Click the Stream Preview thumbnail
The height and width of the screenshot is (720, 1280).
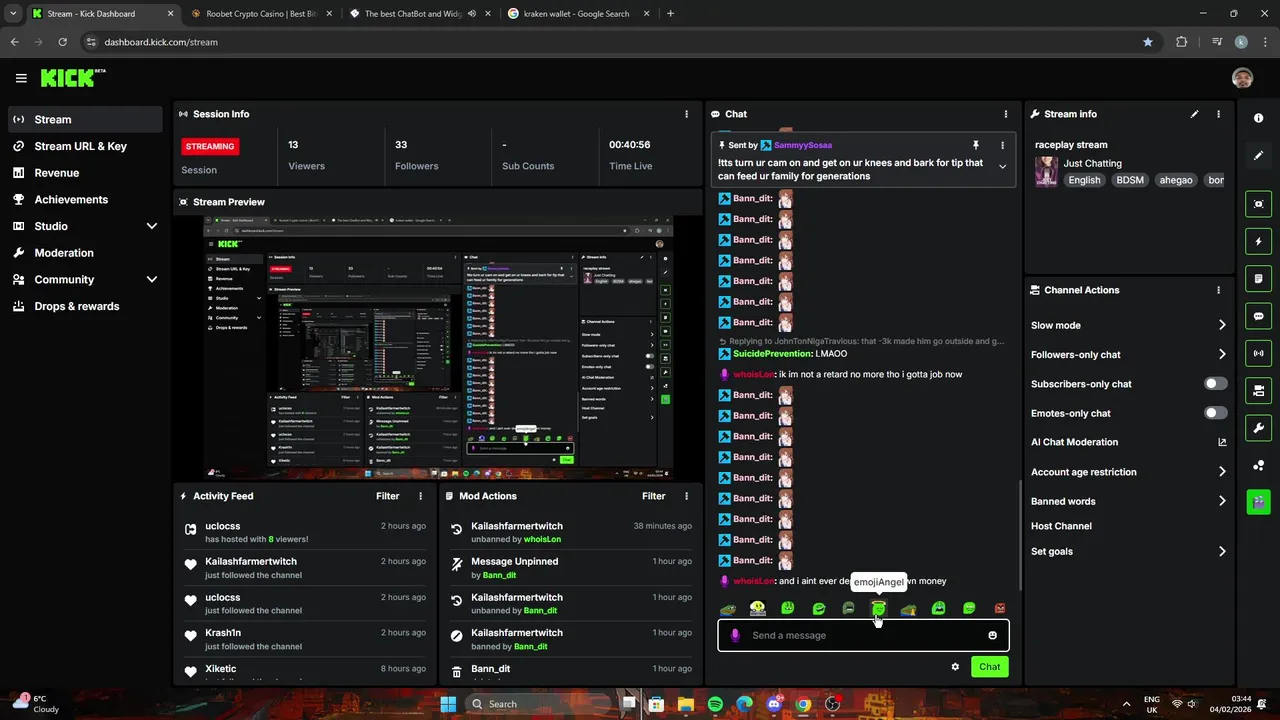point(438,347)
